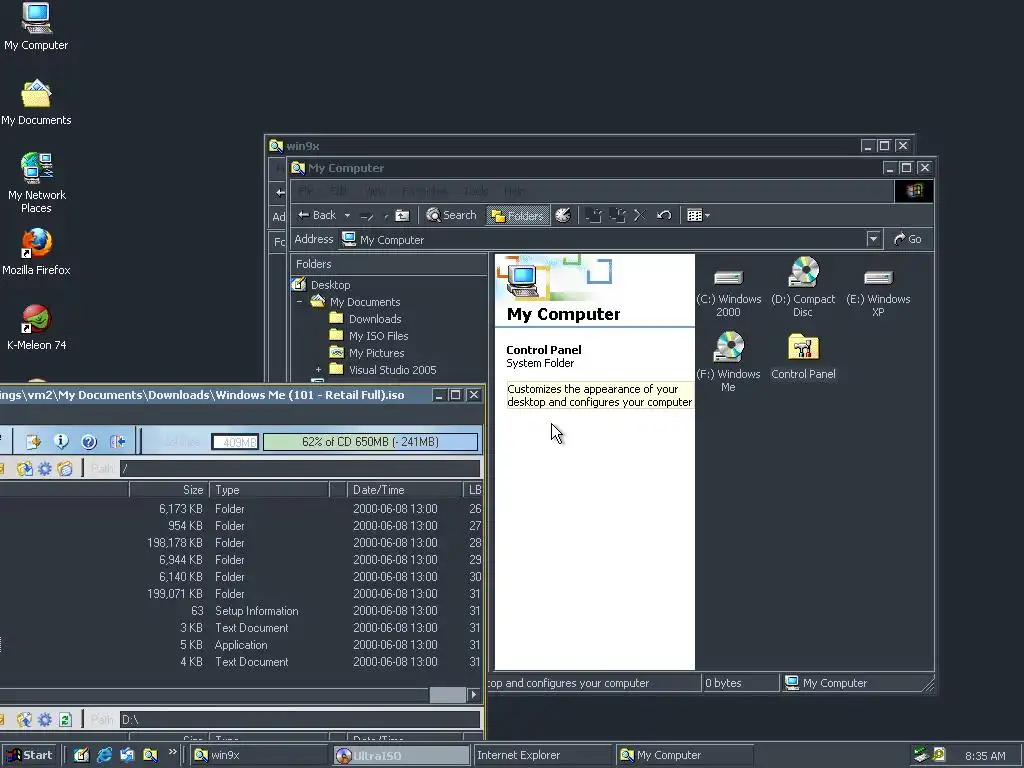
Task: Click the 409MB total size box
Action: (235, 442)
